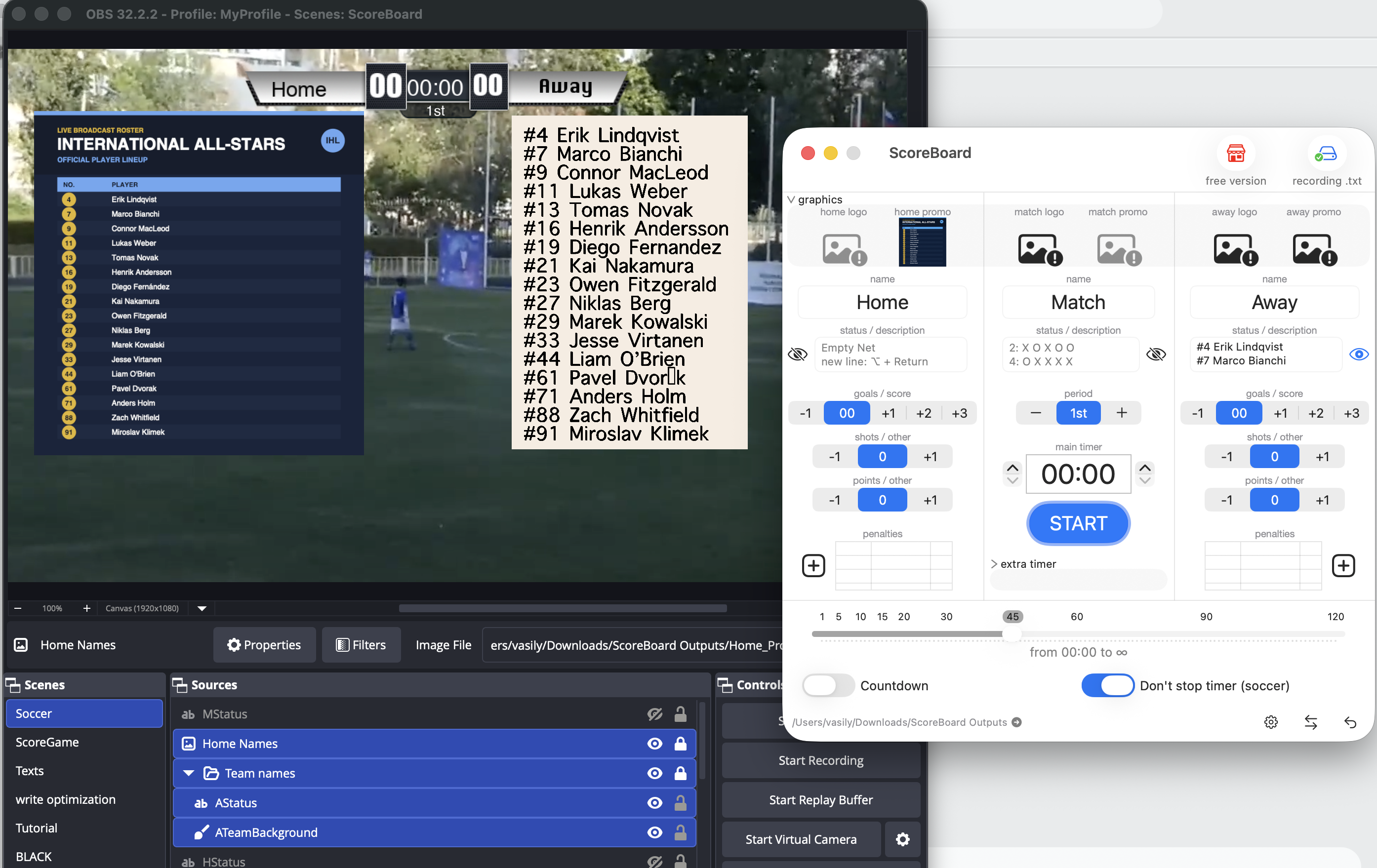Click the swap sides arrows icon
The height and width of the screenshot is (868, 1377).
pyautogui.click(x=1311, y=722)
